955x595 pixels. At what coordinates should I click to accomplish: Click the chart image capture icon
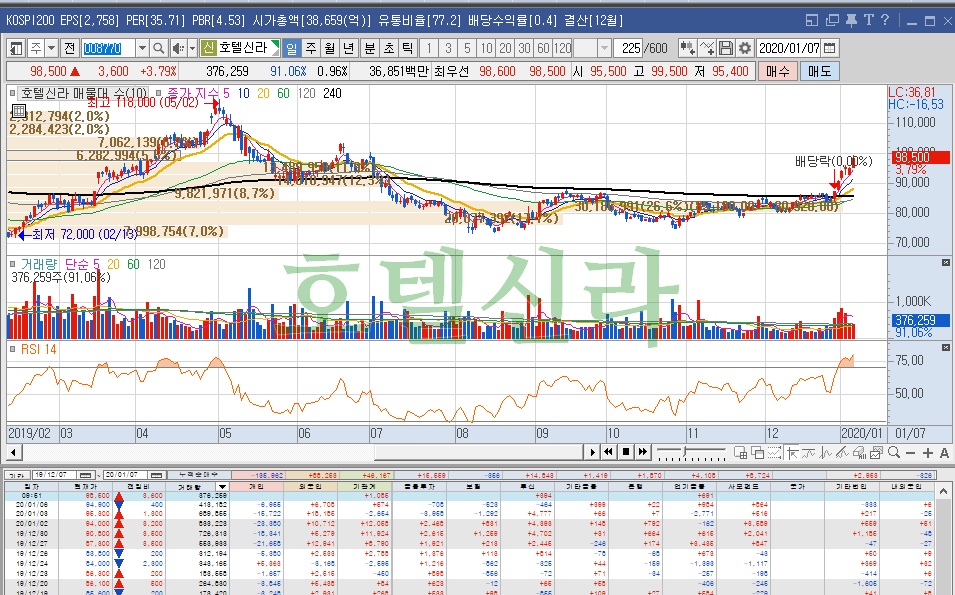click(876, 452)
